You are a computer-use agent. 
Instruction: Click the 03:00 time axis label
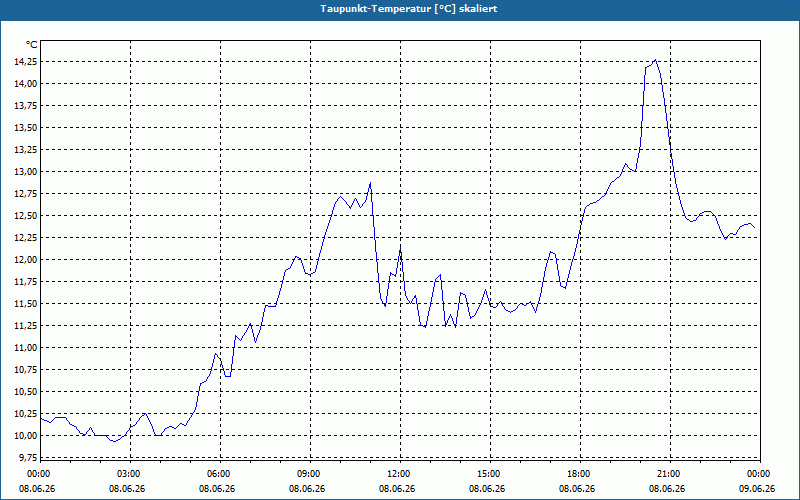click(x=131, y=474)
